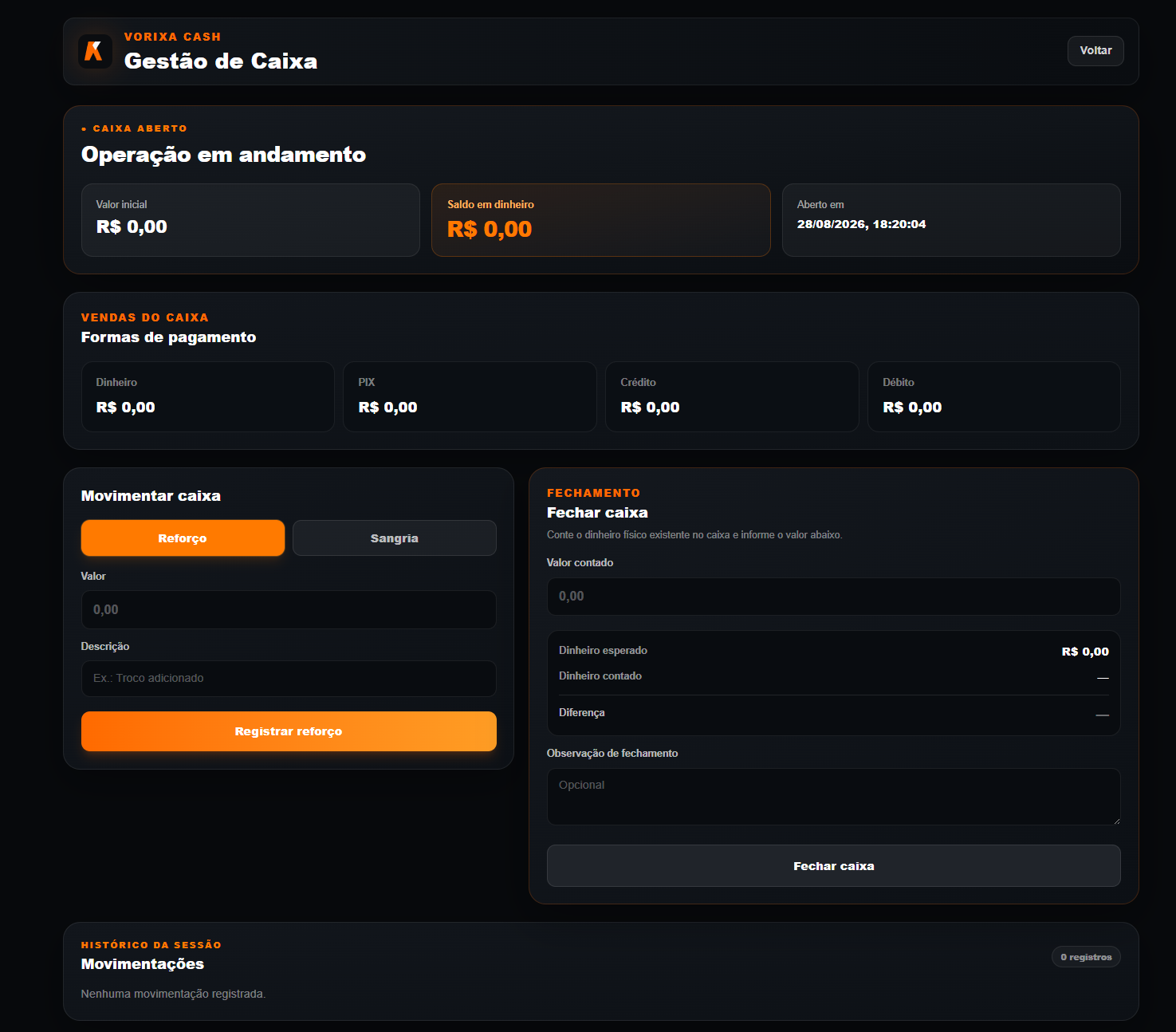Click the 'Movimentações' heading
The height and width of the screenshot is (1032, 1176).
[143, 964]
